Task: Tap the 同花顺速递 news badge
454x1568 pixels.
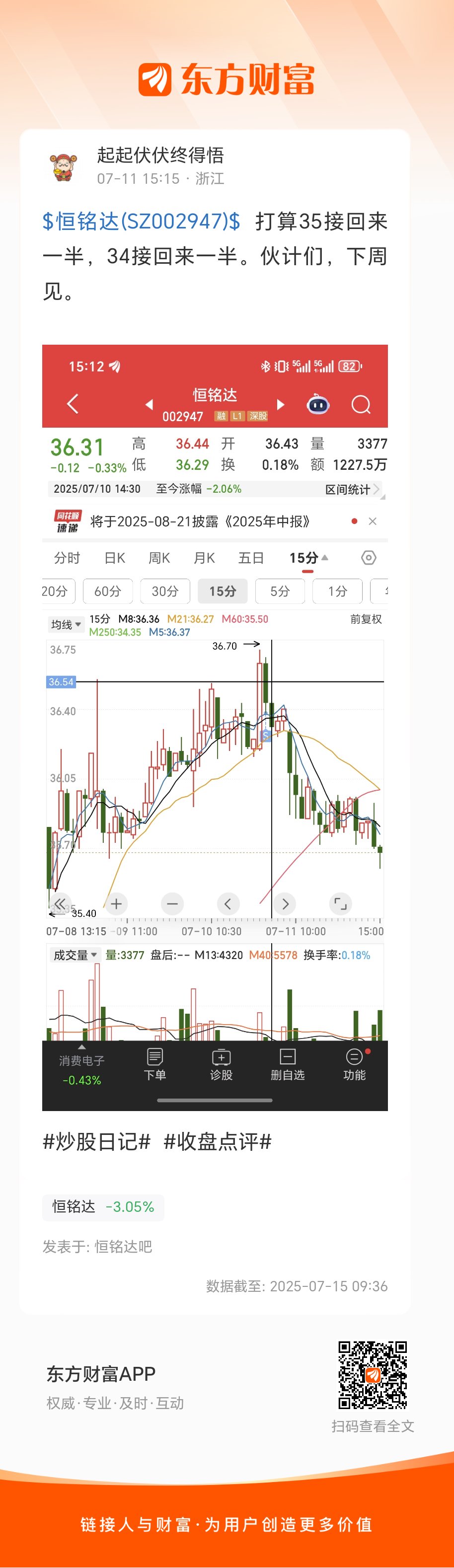Action: point(68,521)
